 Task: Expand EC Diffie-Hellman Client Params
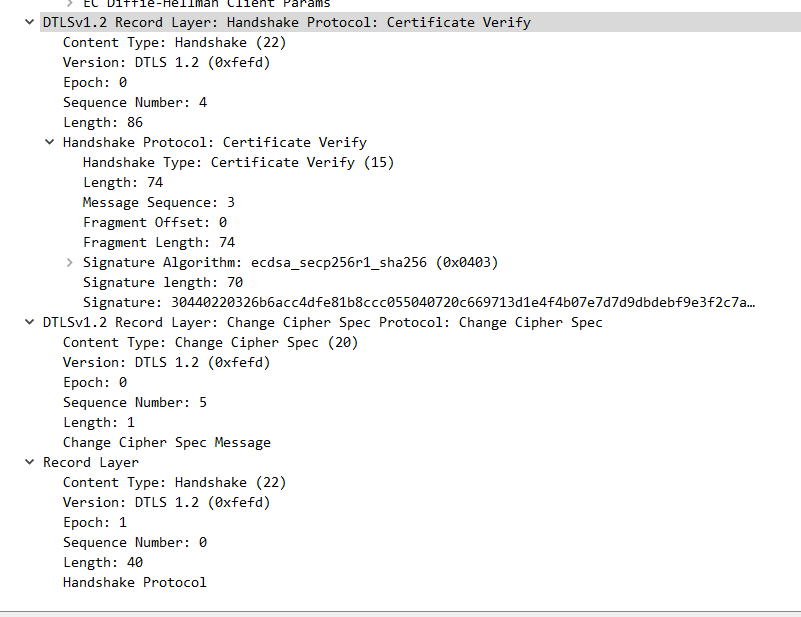(69, 3)
